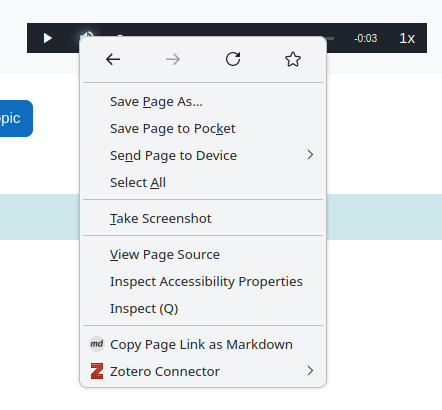The image size is (442, 410).
Task: Bookmark the page with the star icon
Action: pos(293,59)
